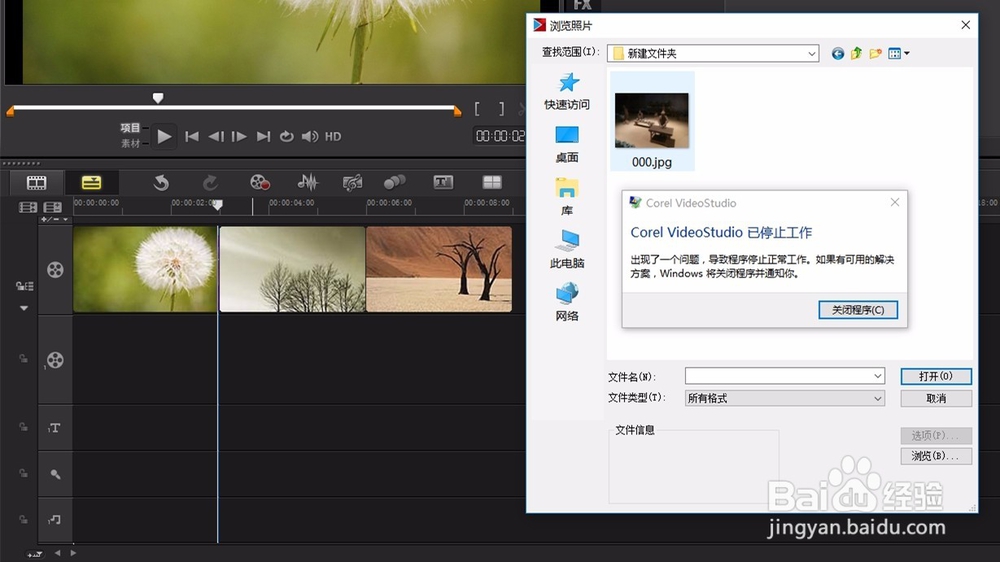
Task: Click the timeline playhead marker
Action: pos(217,205)
